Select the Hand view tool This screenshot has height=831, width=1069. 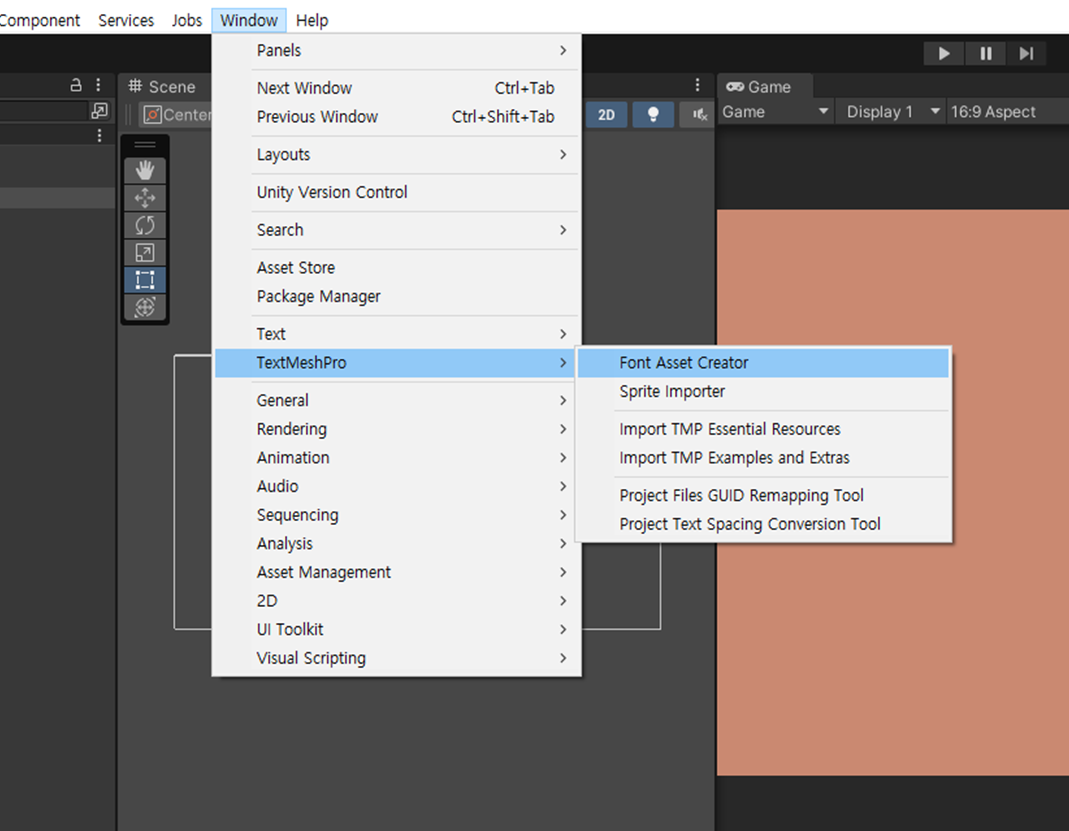coord(145,170)
